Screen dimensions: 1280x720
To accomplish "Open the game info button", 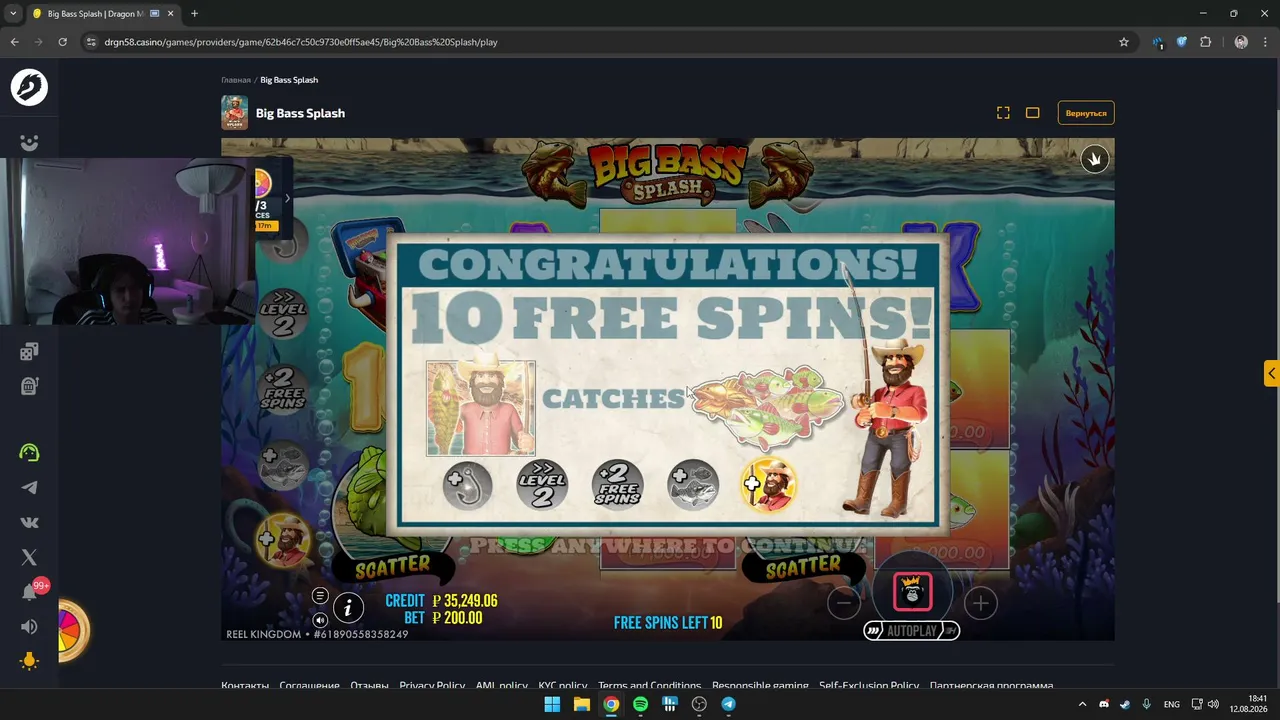I will (x=348, y=606).
